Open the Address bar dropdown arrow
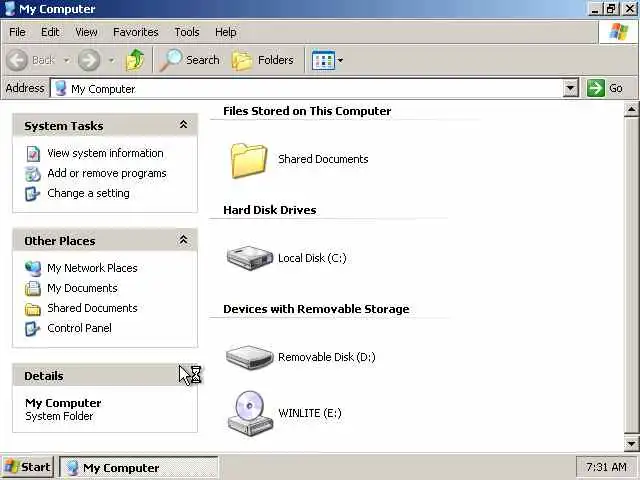 click(570, 88)
